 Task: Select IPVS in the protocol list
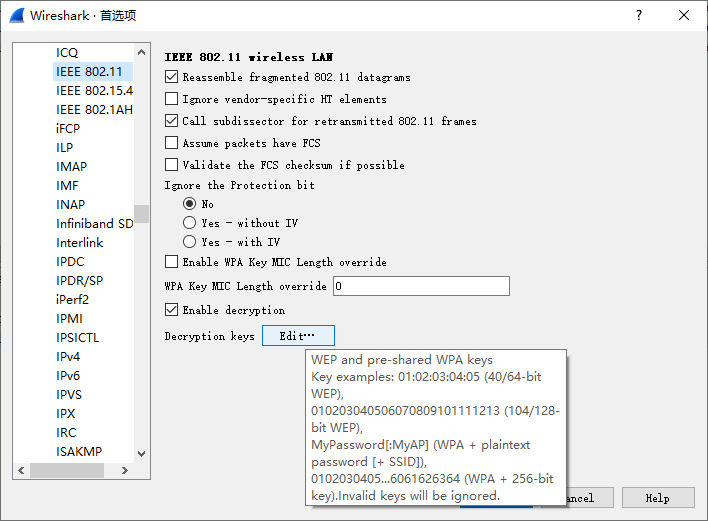click(69, 394)
